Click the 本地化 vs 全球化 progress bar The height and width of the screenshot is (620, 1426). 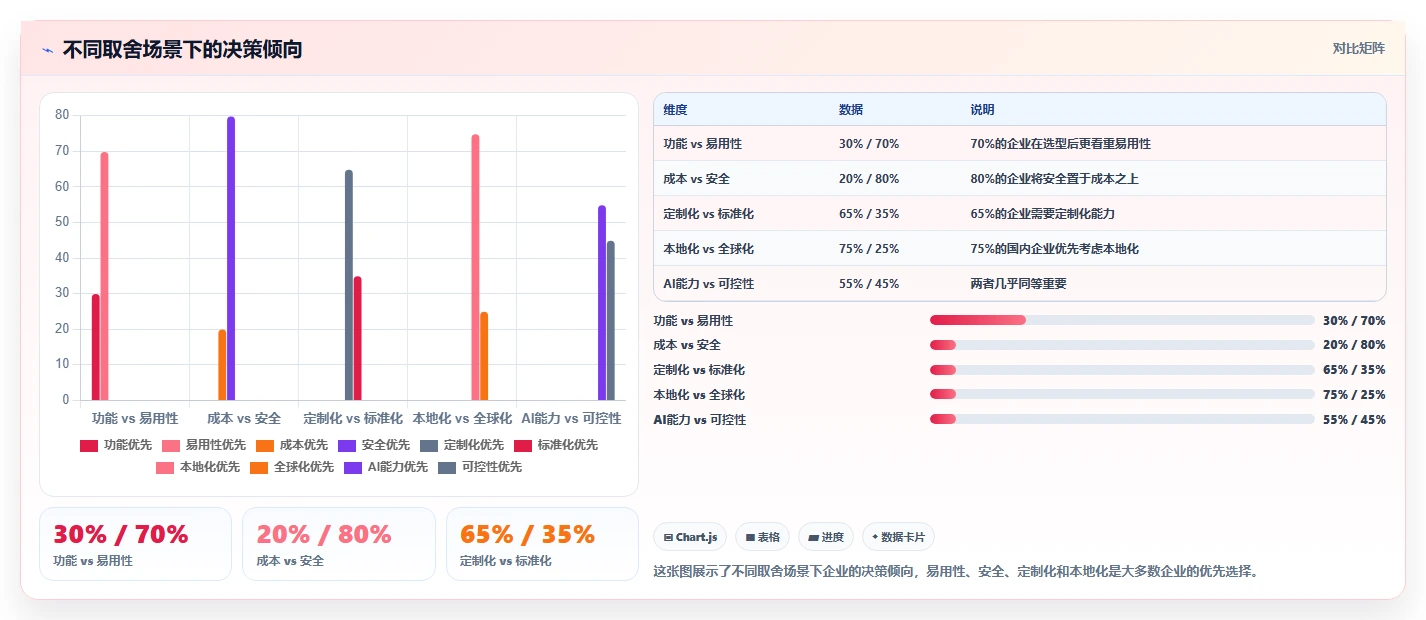[x=1122, y=395]
